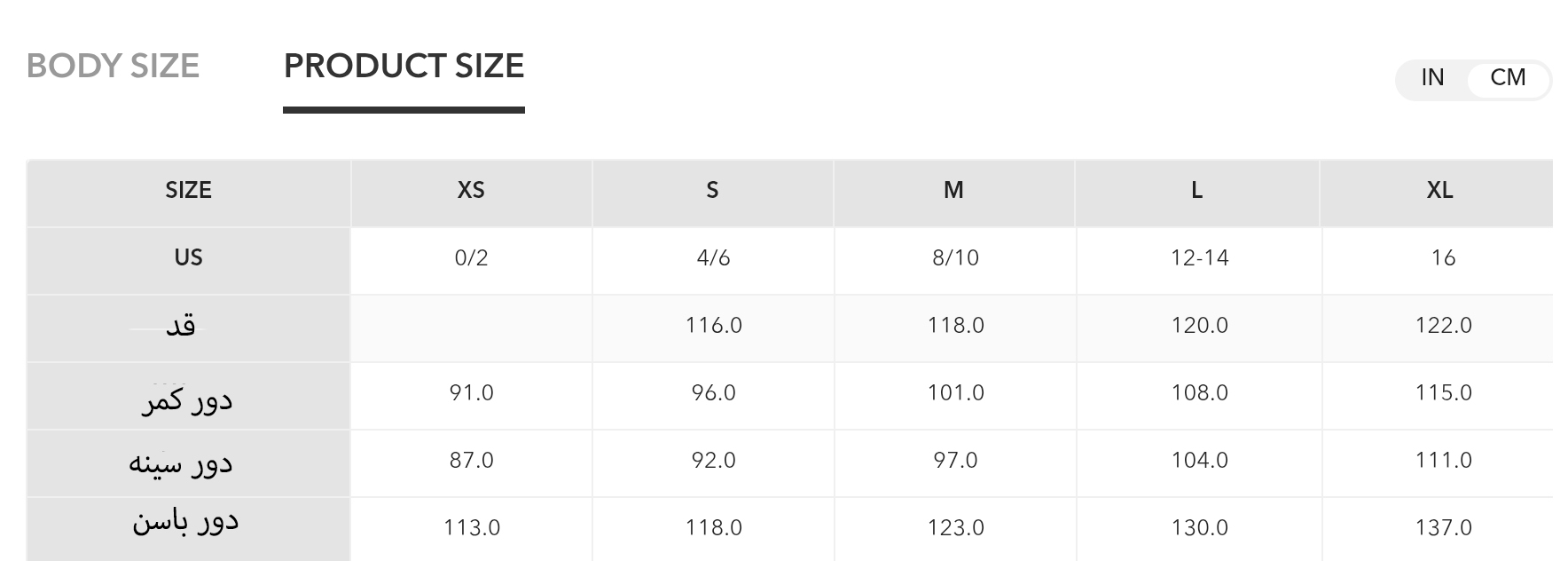The height and width of the screenshot is (561, 1568).
Task: Click the دور کمر row label
Action: coord(187,399)
